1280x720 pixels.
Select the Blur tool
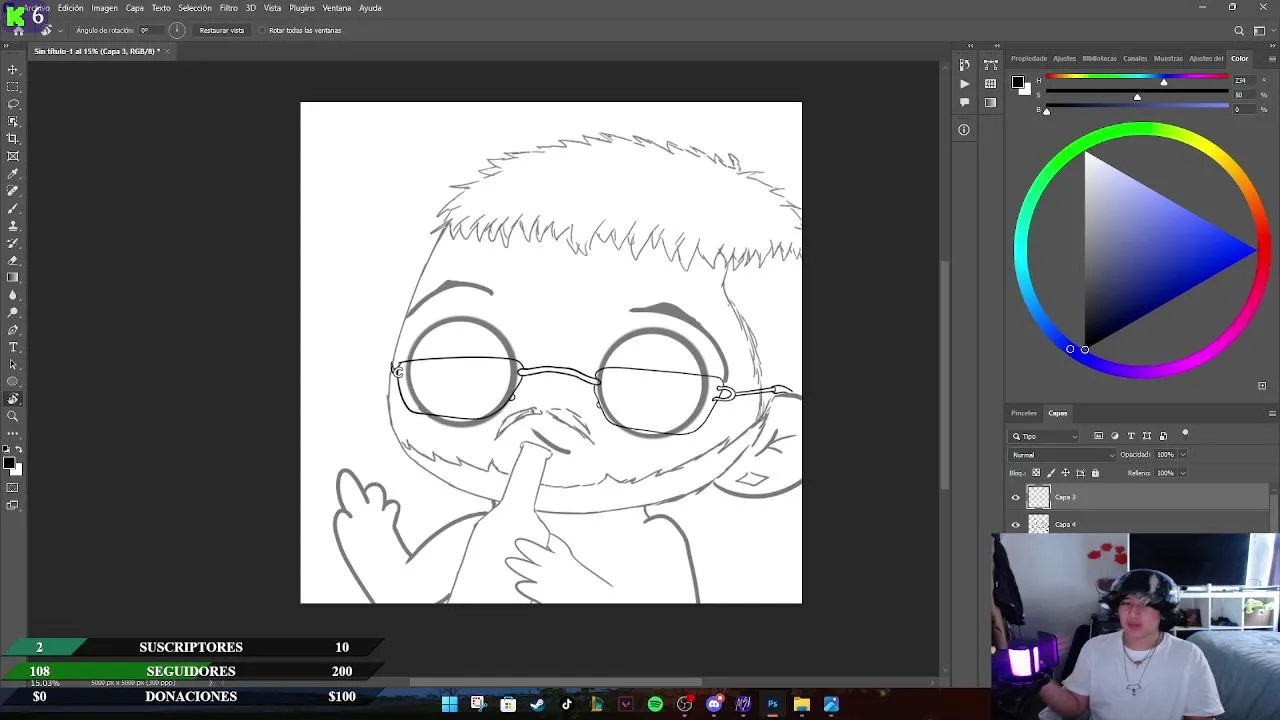(x=13, y=295)
